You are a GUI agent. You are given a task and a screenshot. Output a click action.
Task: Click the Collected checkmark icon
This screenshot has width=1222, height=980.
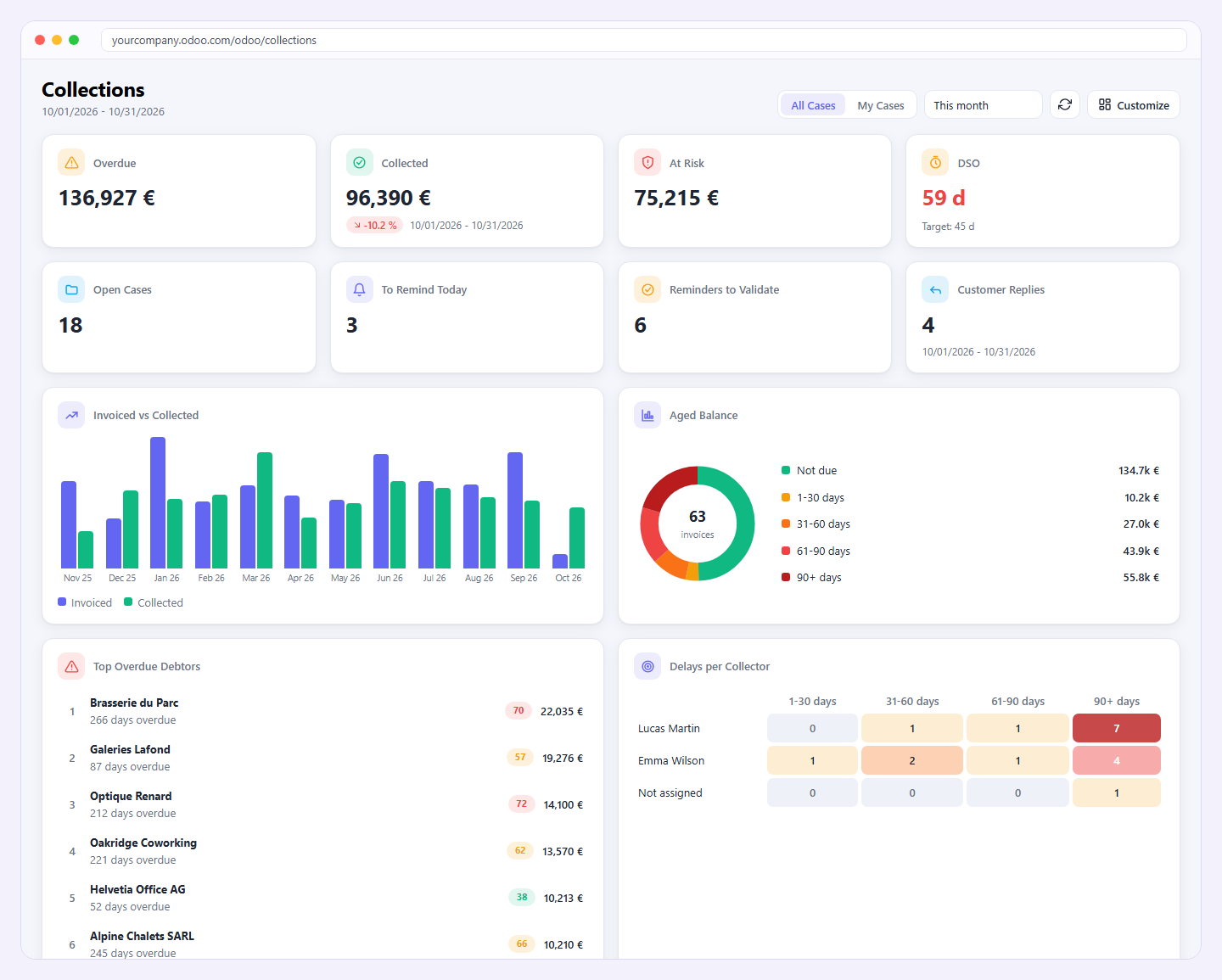coord(359,162)
